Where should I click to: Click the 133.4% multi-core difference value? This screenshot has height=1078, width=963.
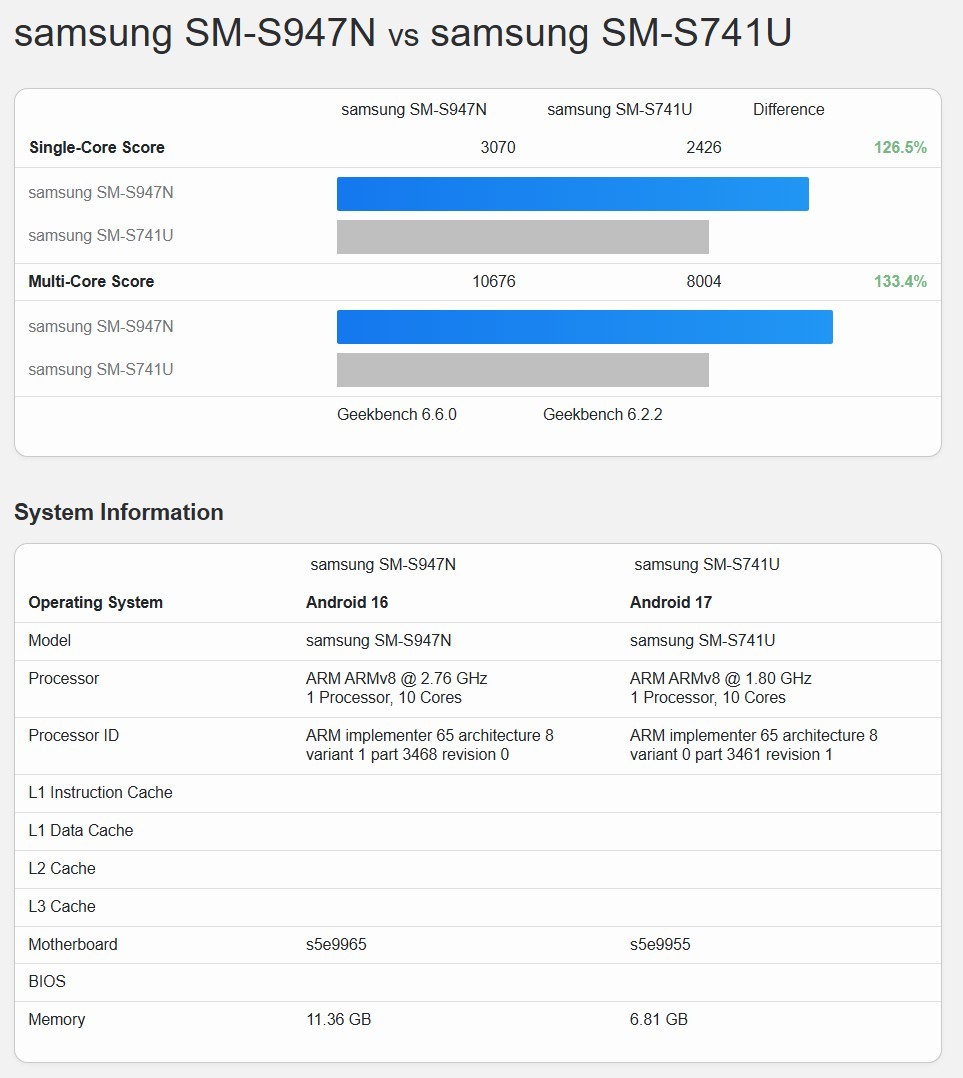pyautogui.click(x=899, y=281)
